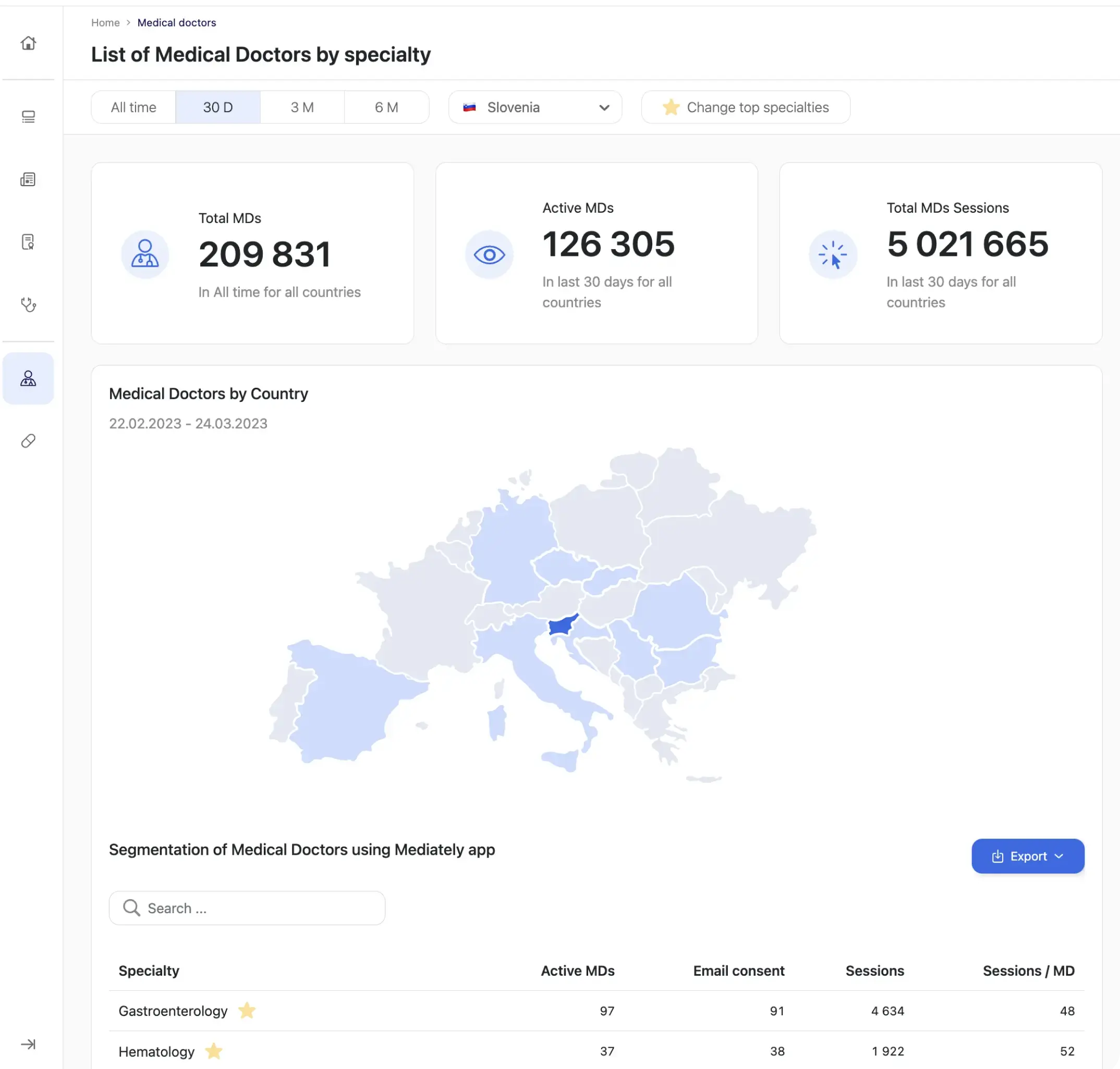Select the All time period option
Viewport: 1120px width, 1069px height.
(133, 107)
